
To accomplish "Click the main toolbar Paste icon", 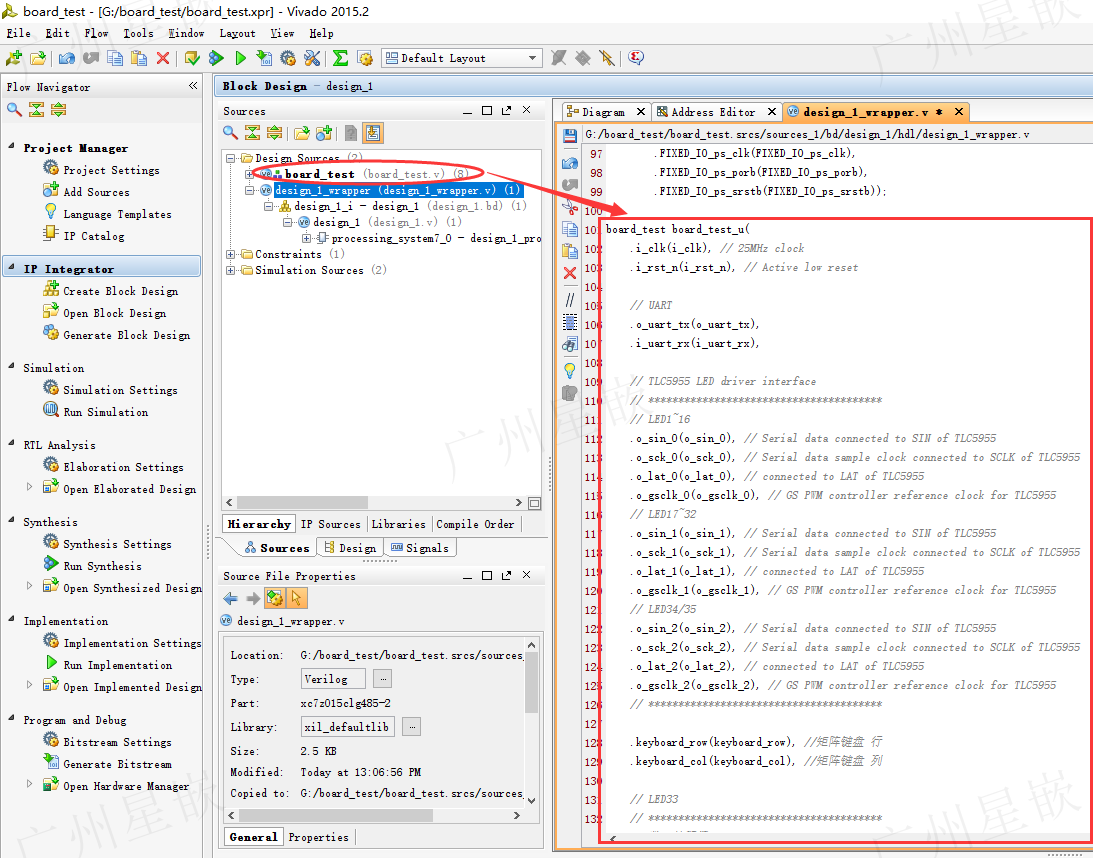I will click(139, 58).
